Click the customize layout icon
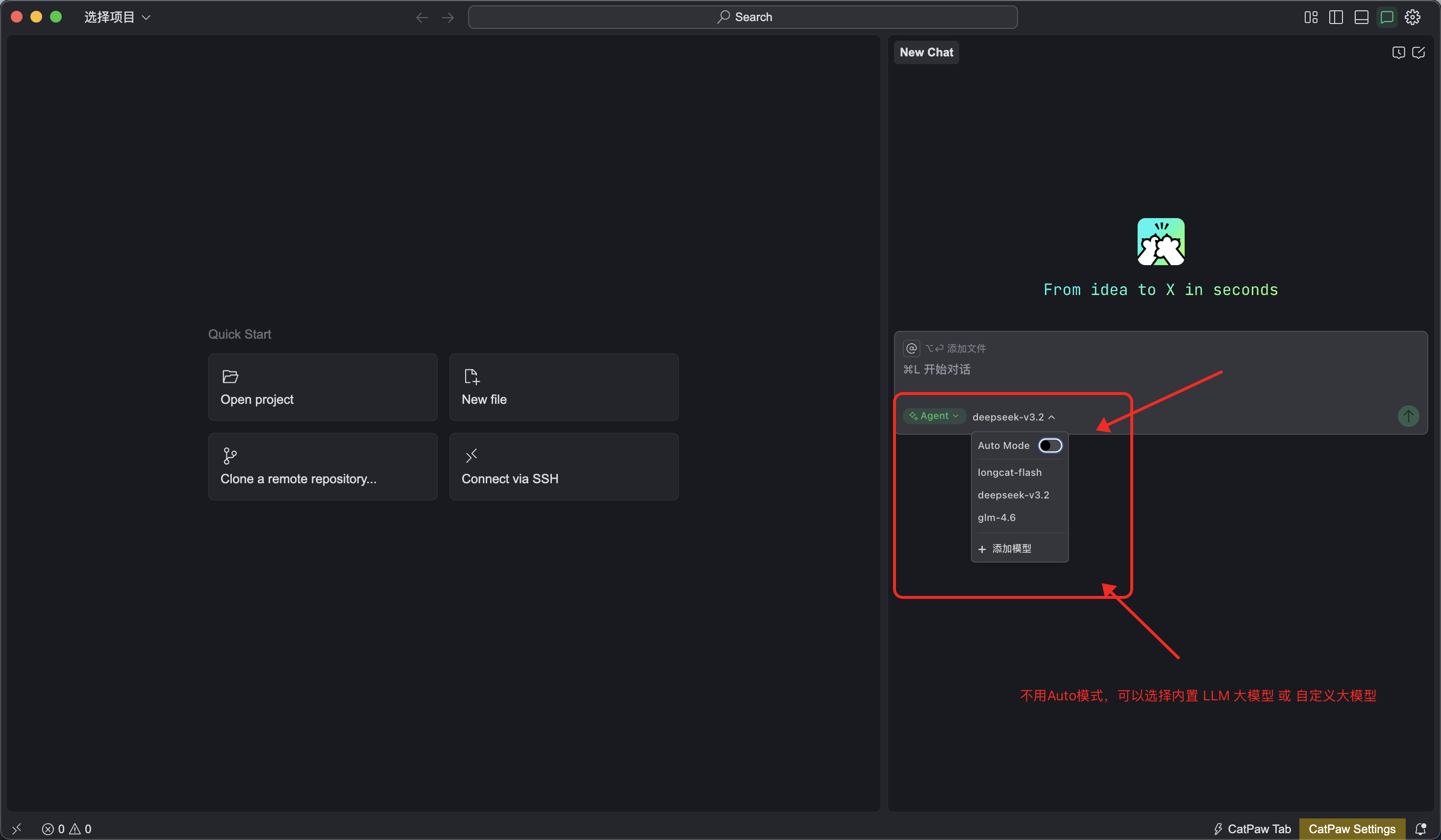The height and width of the screenshot is (840, 1441). point(1311,17)
